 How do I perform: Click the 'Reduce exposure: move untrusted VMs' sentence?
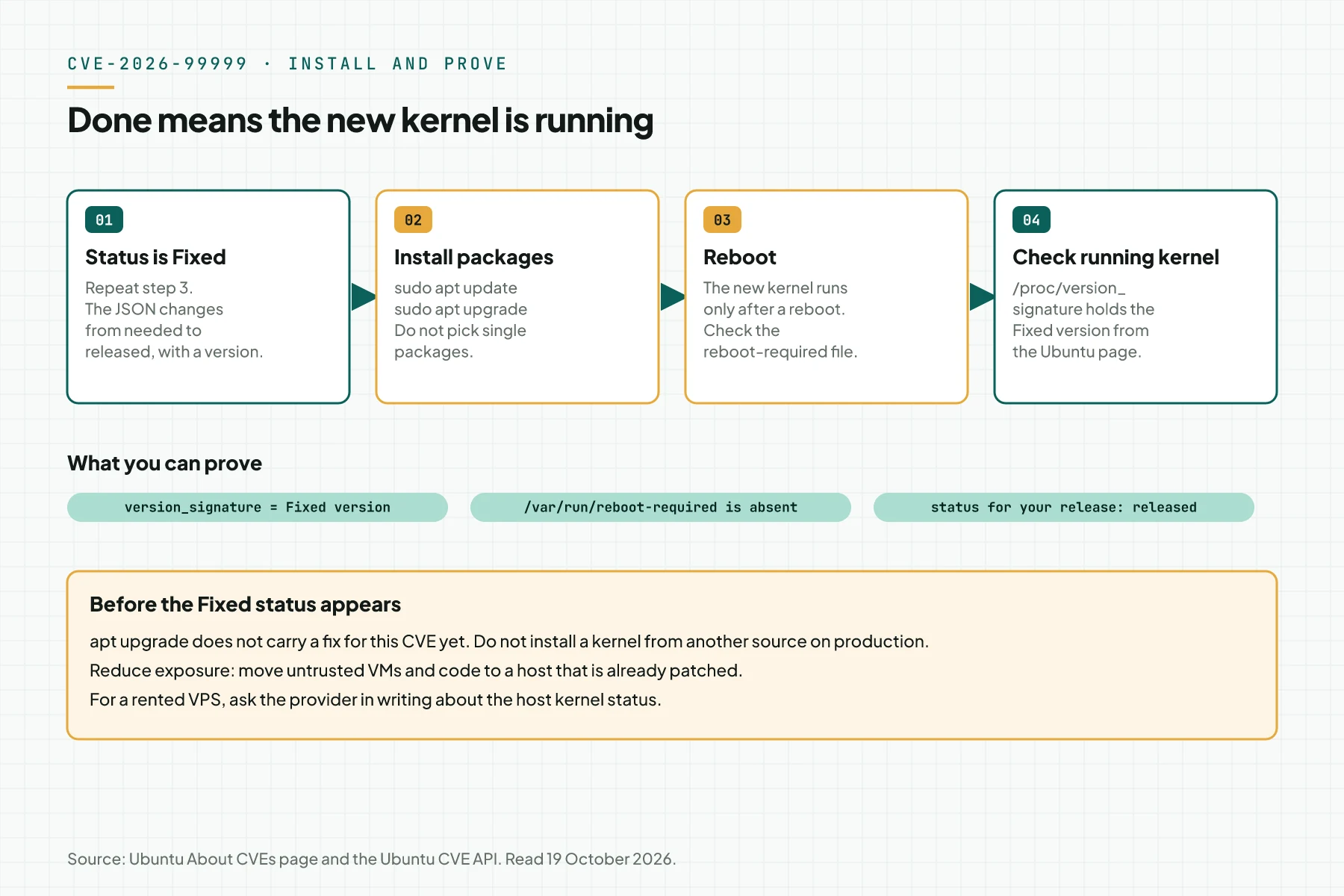[416, 671]
